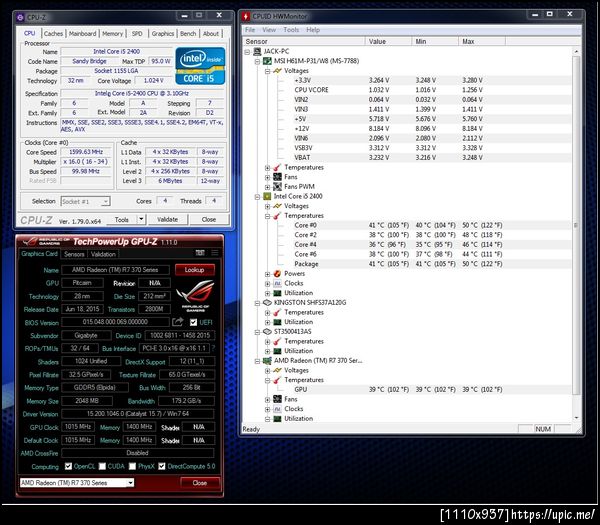Screen dimensions: 600x525
Task: Click the BIOS Version field in GPU-Z
Action: tap(115, 322)
